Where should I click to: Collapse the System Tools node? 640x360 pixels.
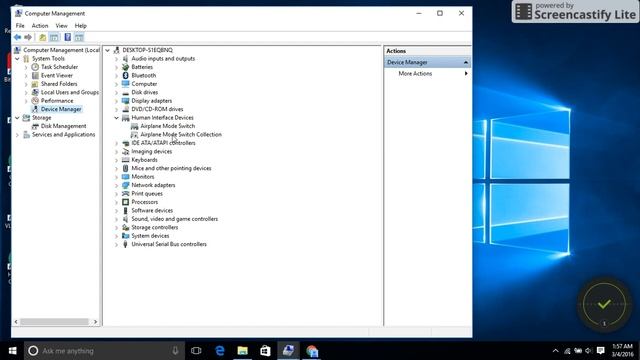coord(18,59)
